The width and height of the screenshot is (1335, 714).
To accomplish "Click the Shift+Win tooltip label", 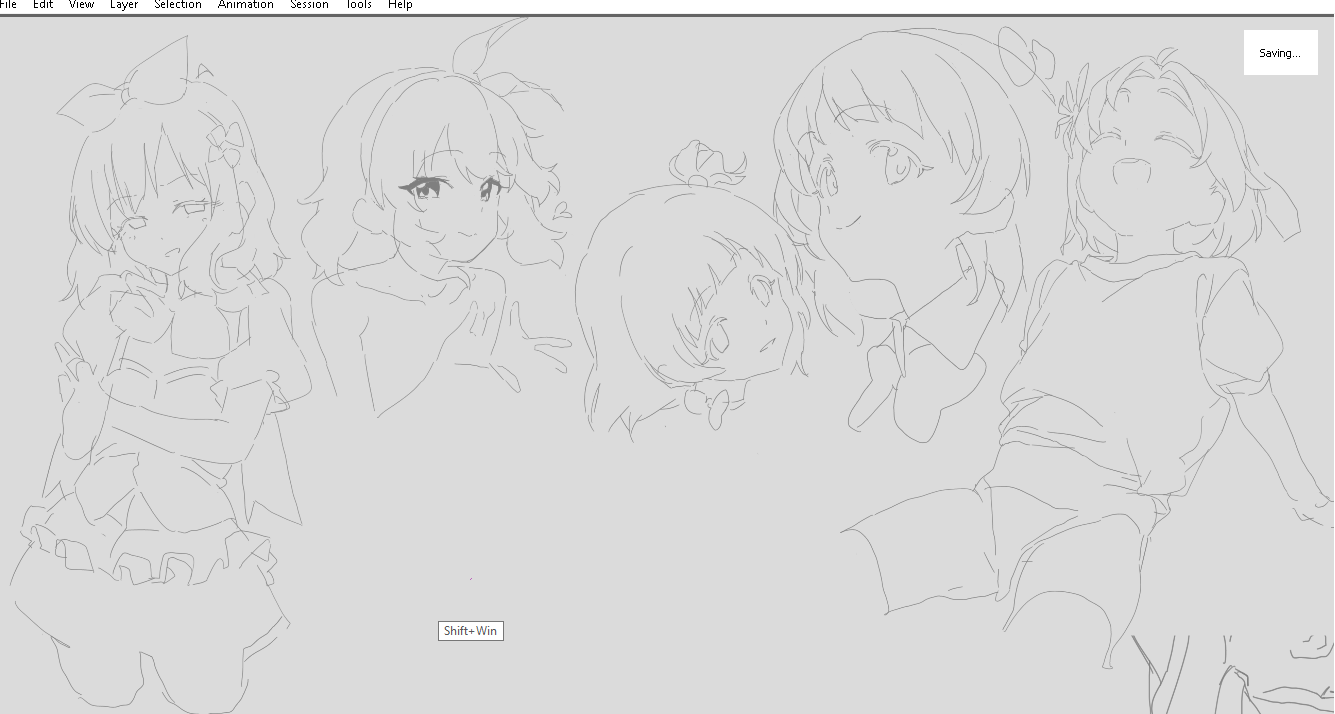I will pyautogui.click(x=470, y=631).
